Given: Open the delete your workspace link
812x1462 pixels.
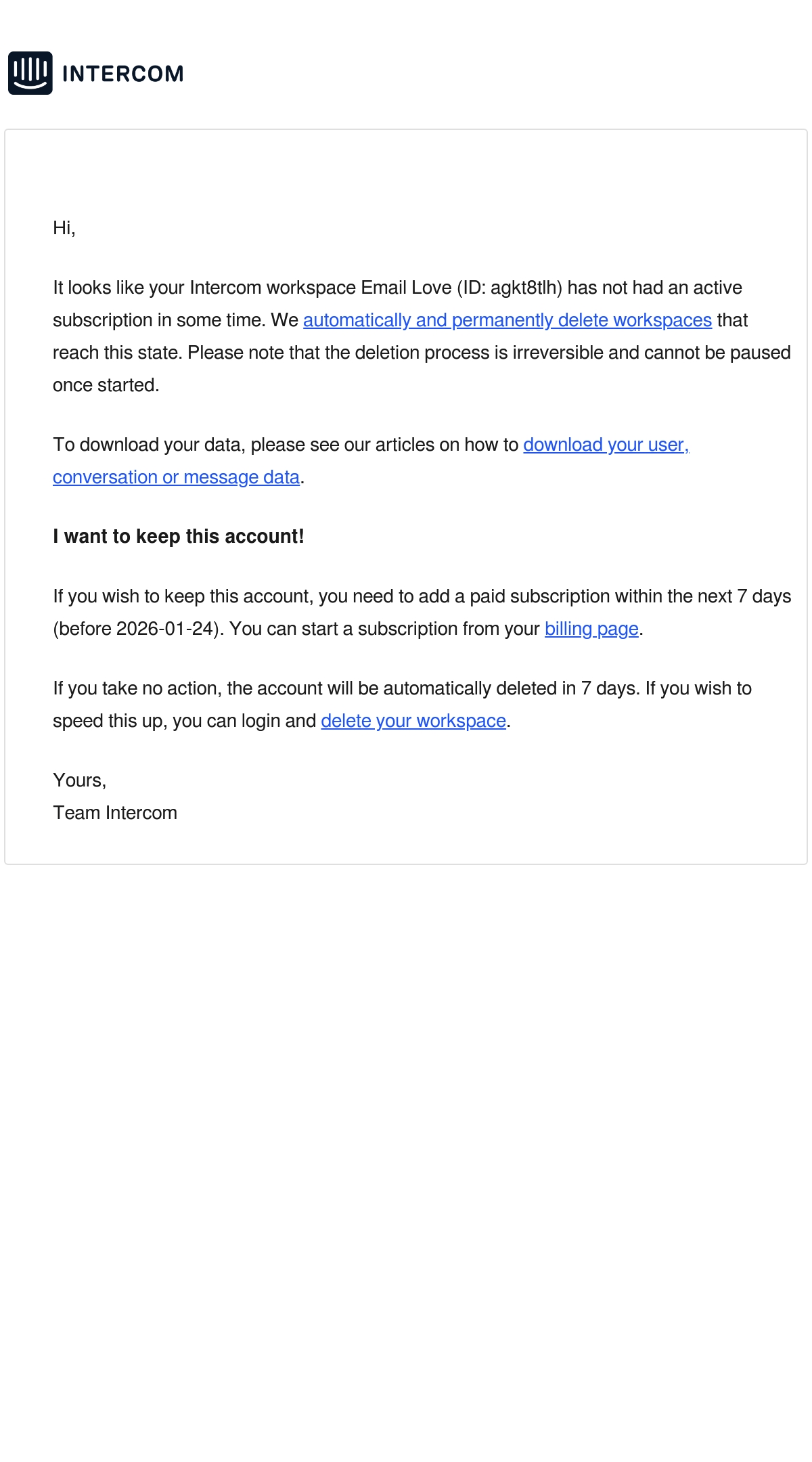Looking at the screenshot, I should 413,721.
